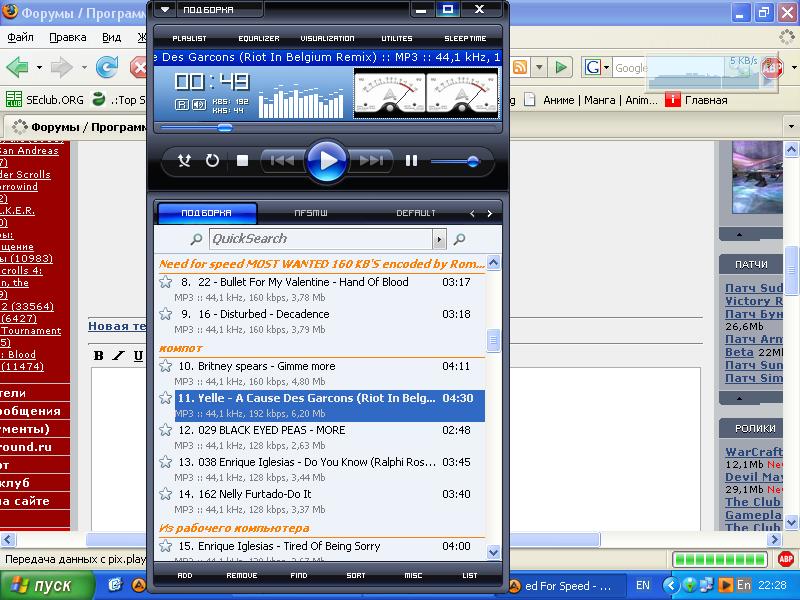The width and height of the screenshot is (800, 600).
Task: Go back to the previous track
Action: point(282,160)
